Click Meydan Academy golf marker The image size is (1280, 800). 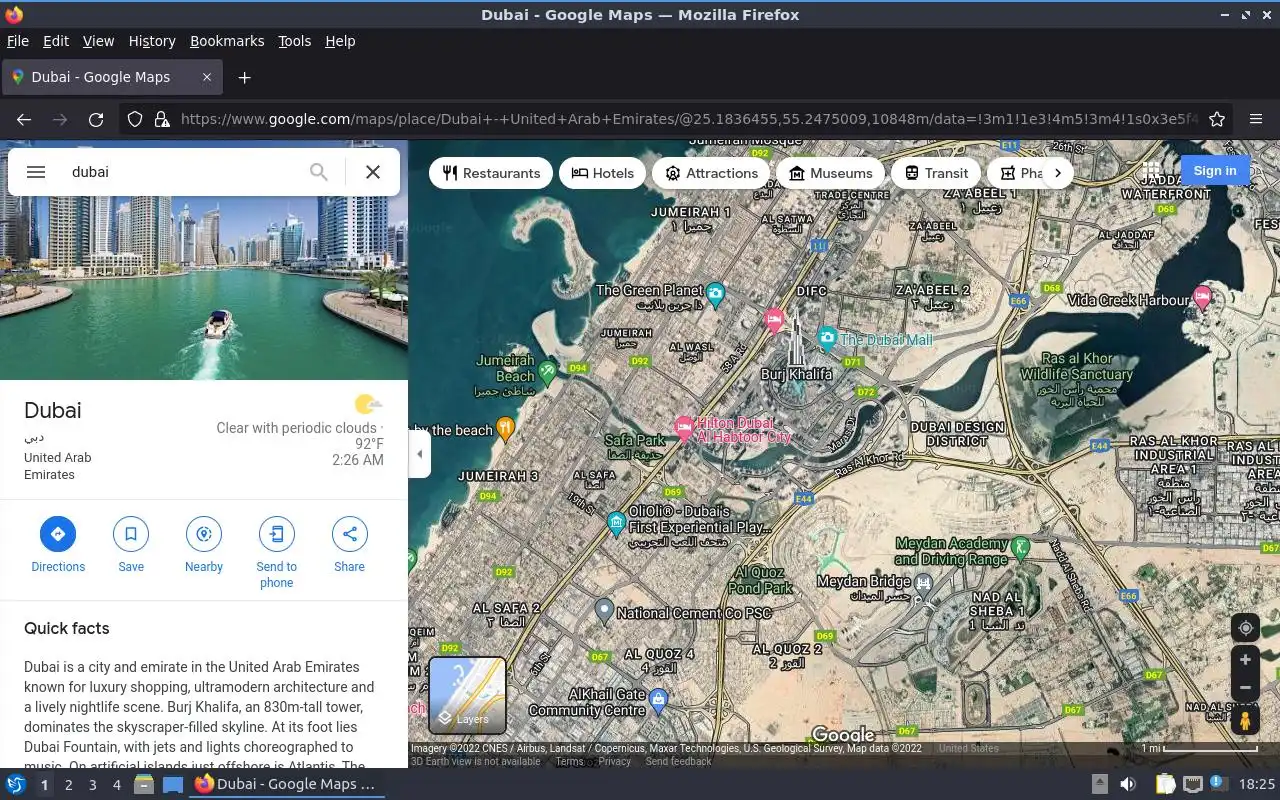(1020, 546)
